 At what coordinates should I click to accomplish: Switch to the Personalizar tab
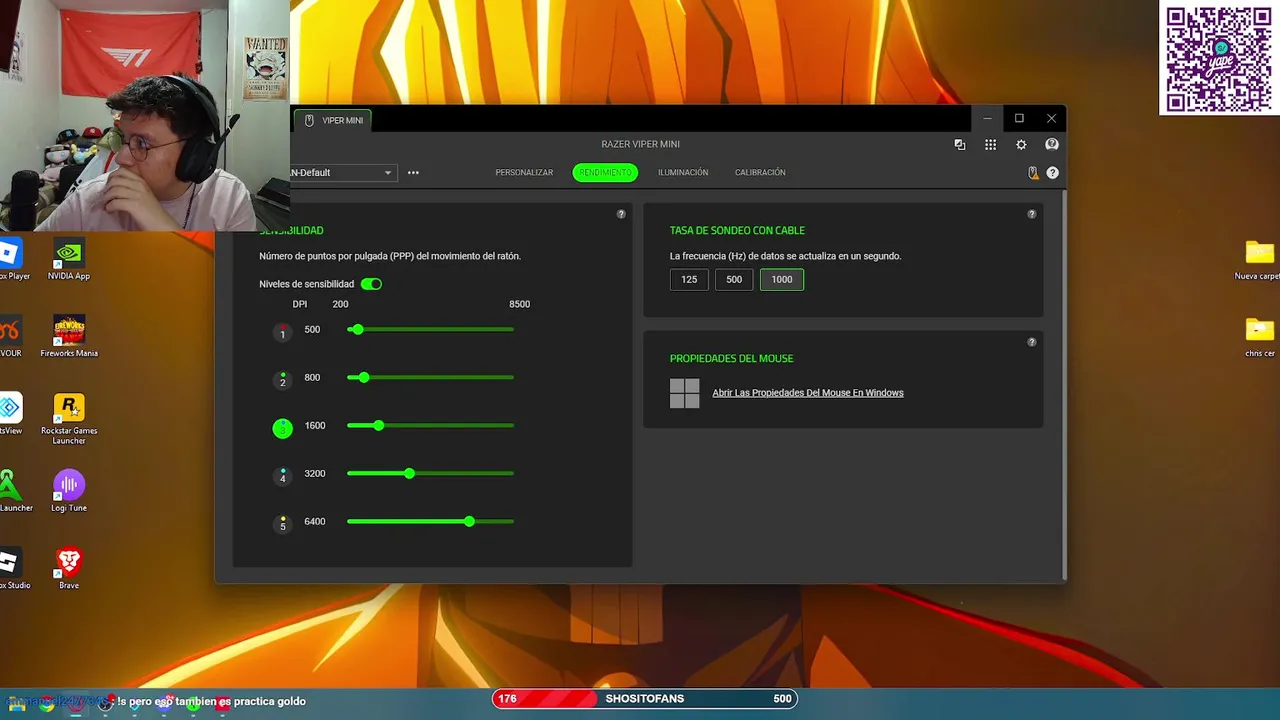point(524,173)
